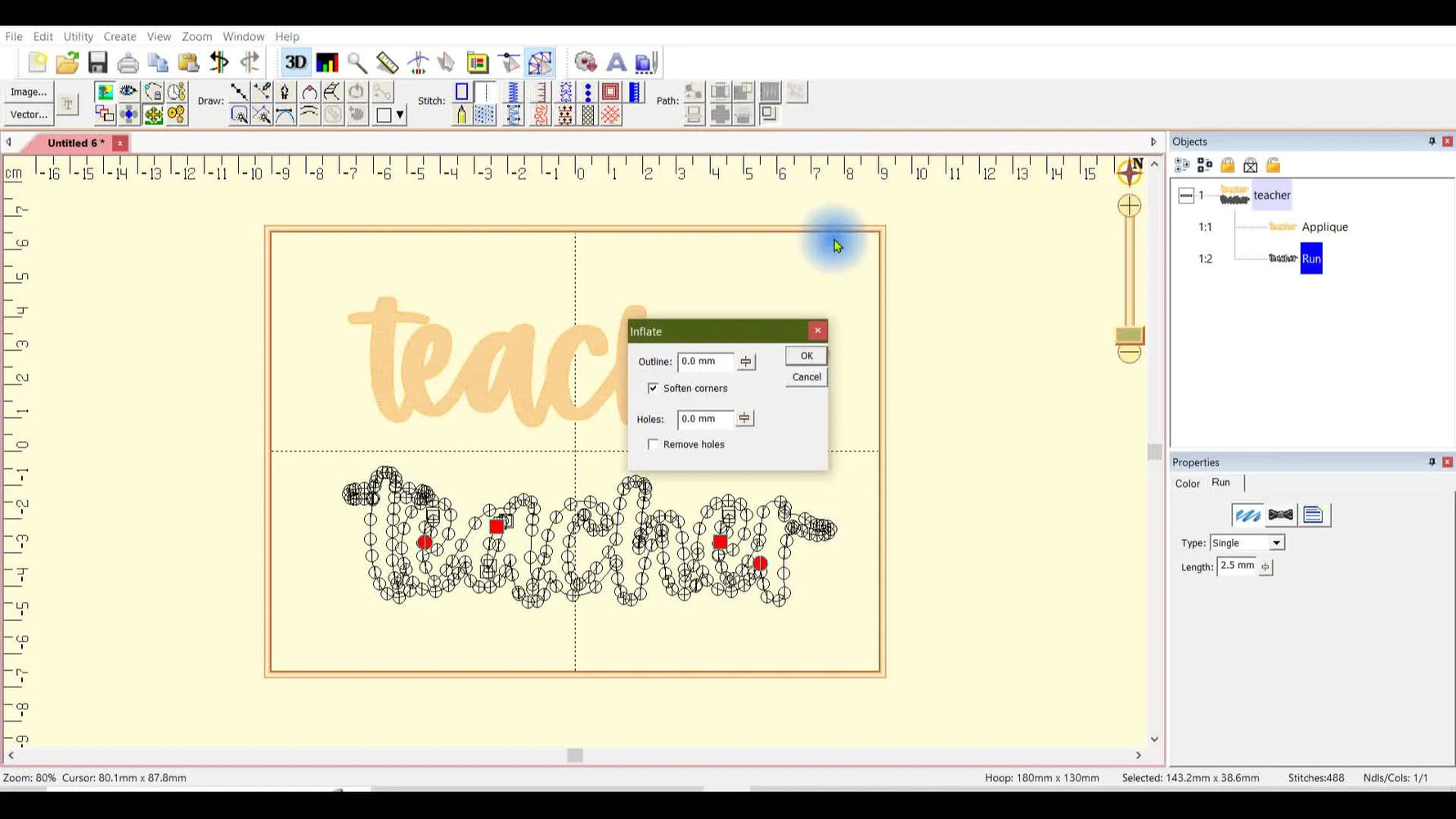Enable the Remove holes checkbox
Viewport: 1456px width, 819px height.
click(653, 444)
